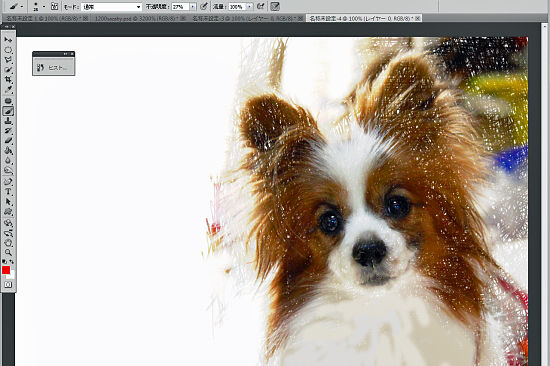Open the collapsed History panel button

point(54,67)
